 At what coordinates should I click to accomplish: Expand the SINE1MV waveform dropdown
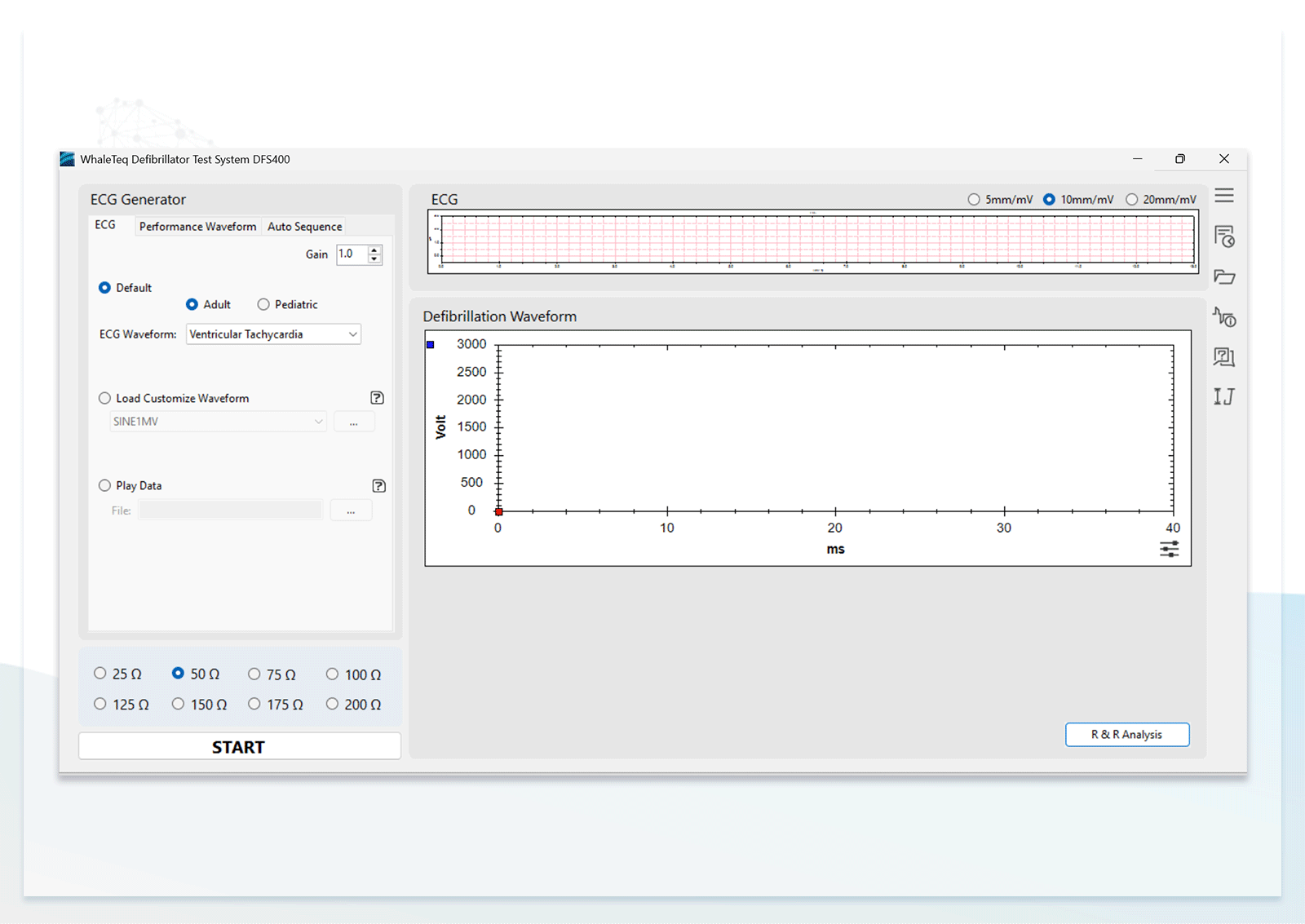(x=218, y=422)
